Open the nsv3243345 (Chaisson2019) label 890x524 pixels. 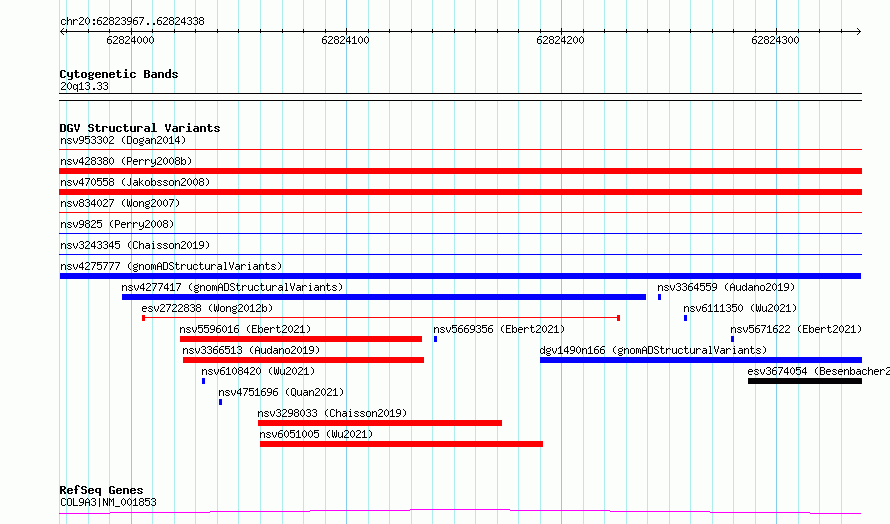[x=135, y=245]
